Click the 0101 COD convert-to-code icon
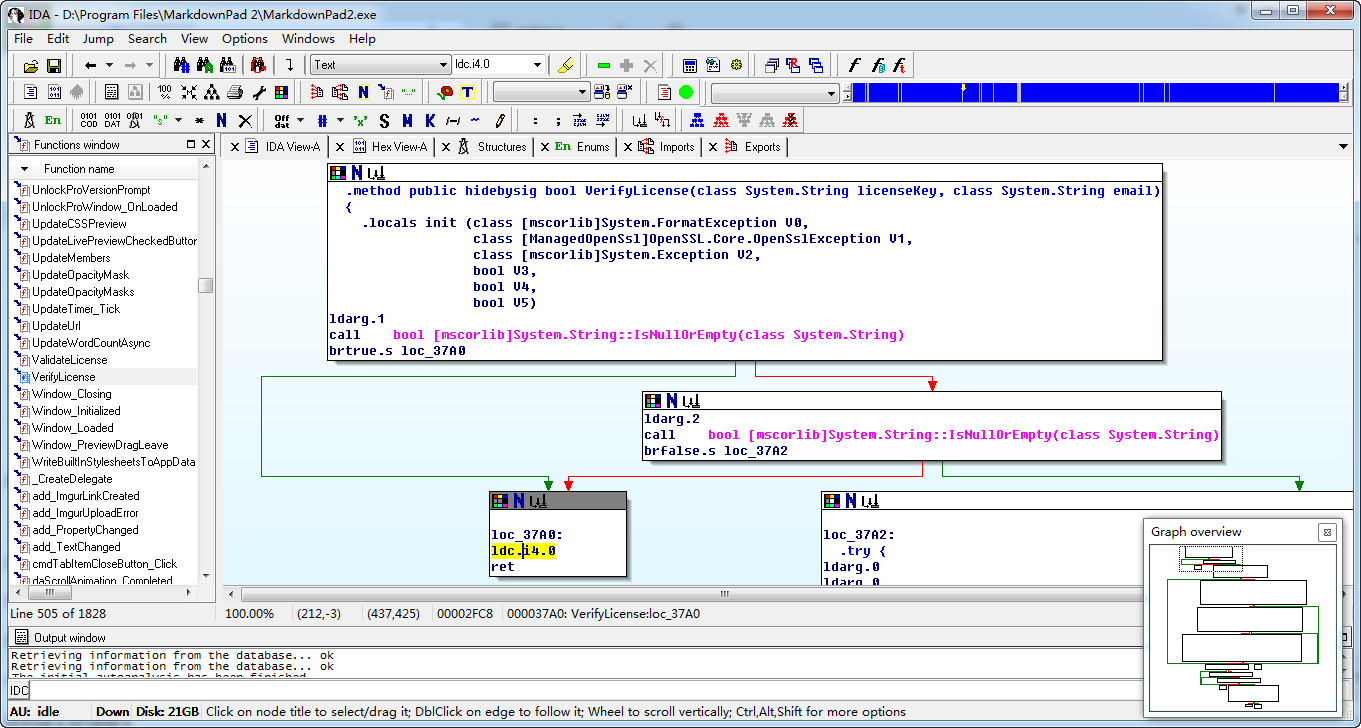The width and height of the screenshot is (1361, 728). pos(89,120)
